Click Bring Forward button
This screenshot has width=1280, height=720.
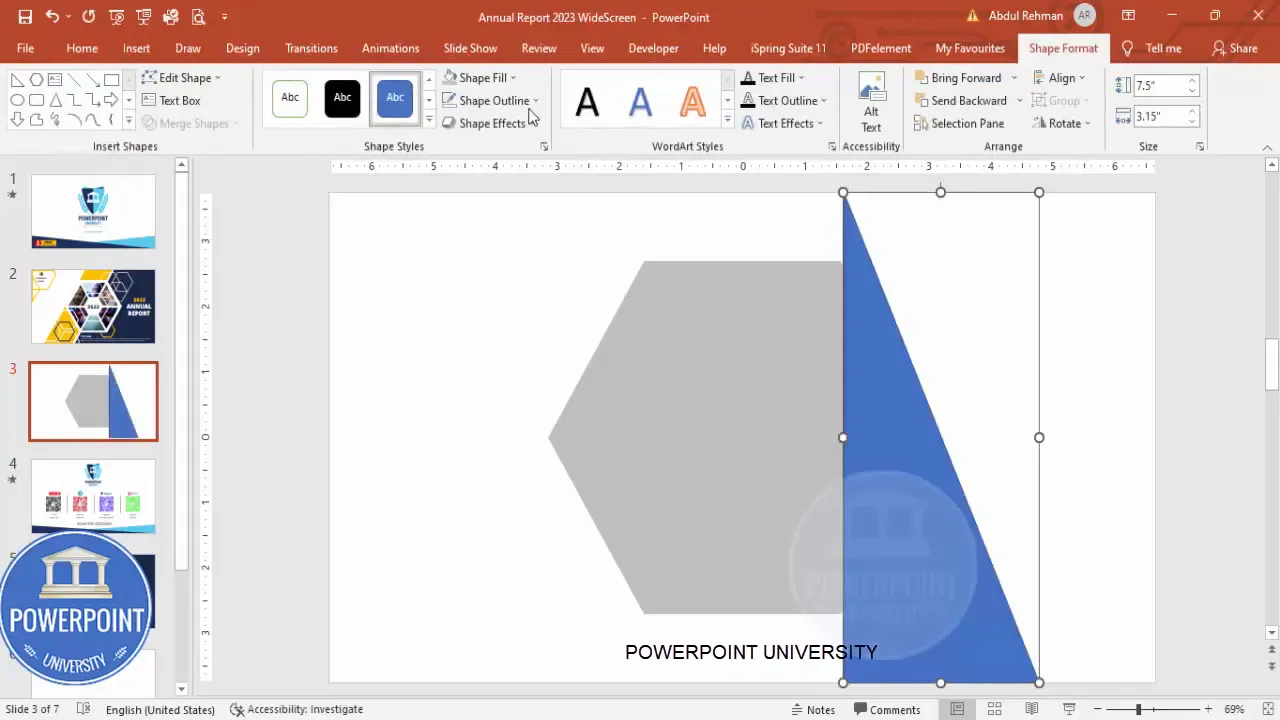pyautogui.click(x=958, y=77)
